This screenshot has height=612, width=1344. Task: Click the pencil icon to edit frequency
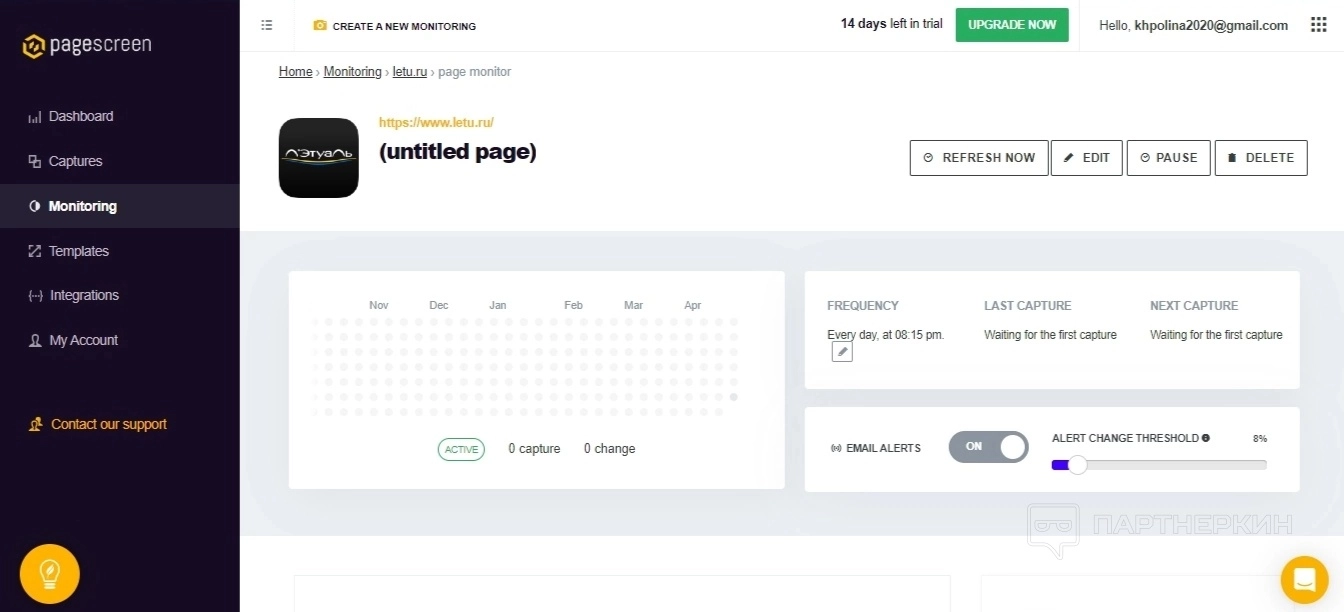(842, 352)
